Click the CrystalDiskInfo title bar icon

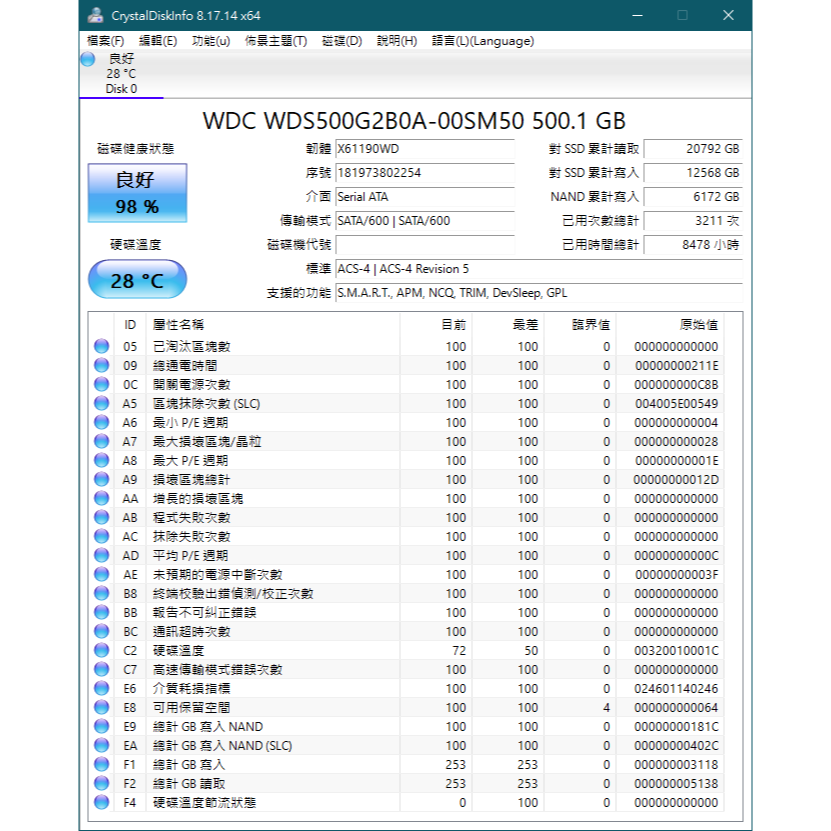95,15
